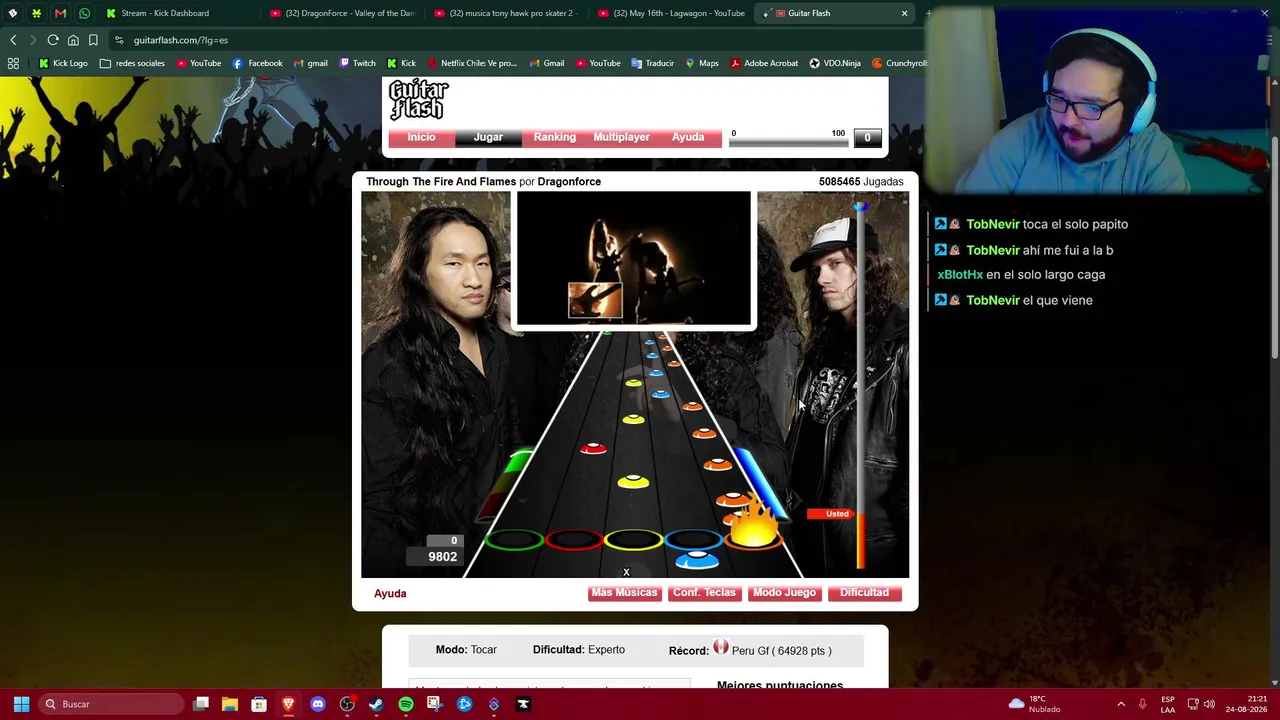Image resolution: width=1280 pixels, height=720 pixels.
Task: Click the Más Músicas button
Action: 624,593
